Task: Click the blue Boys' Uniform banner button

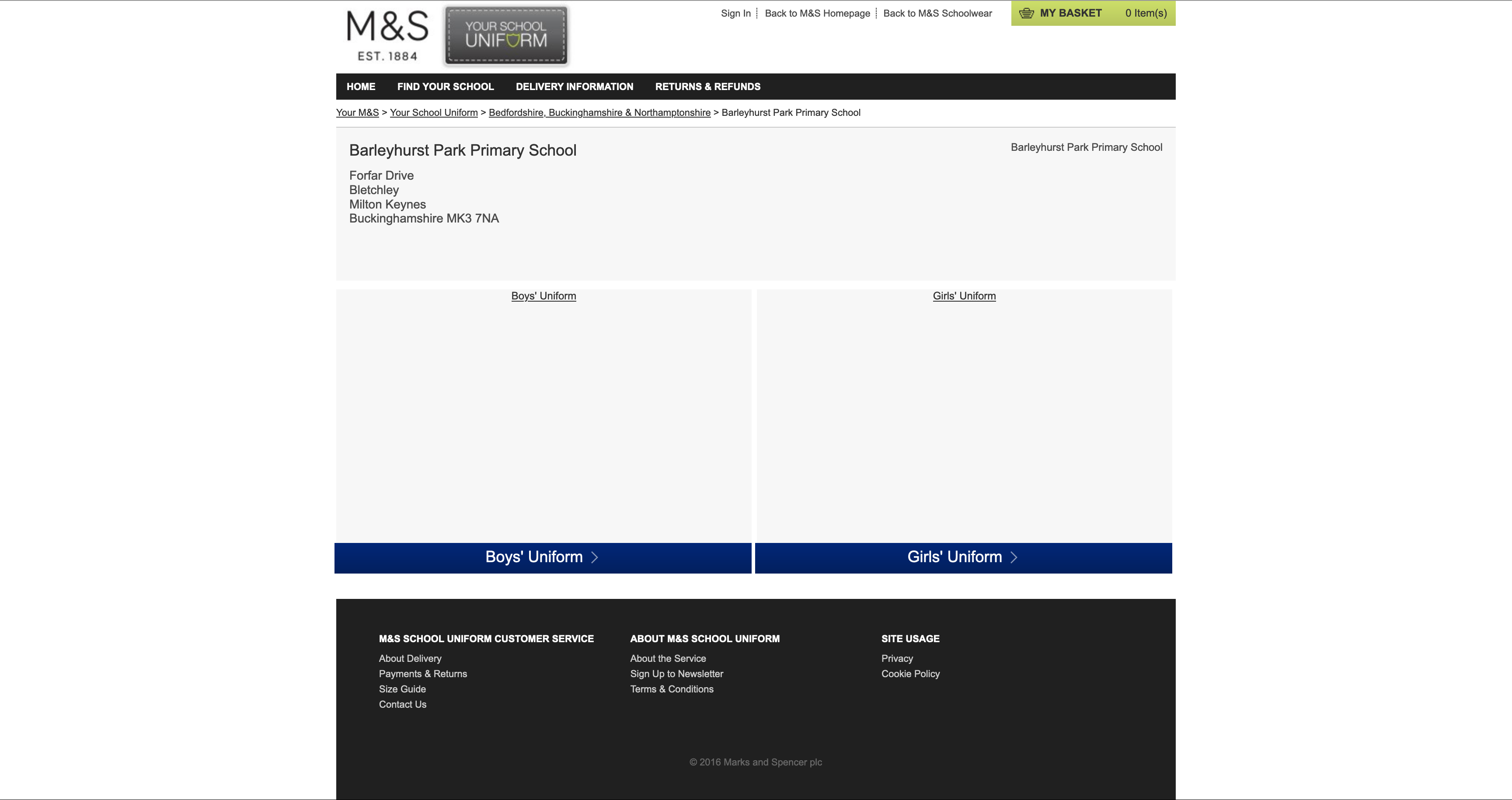Action: (x=543, y=557)
